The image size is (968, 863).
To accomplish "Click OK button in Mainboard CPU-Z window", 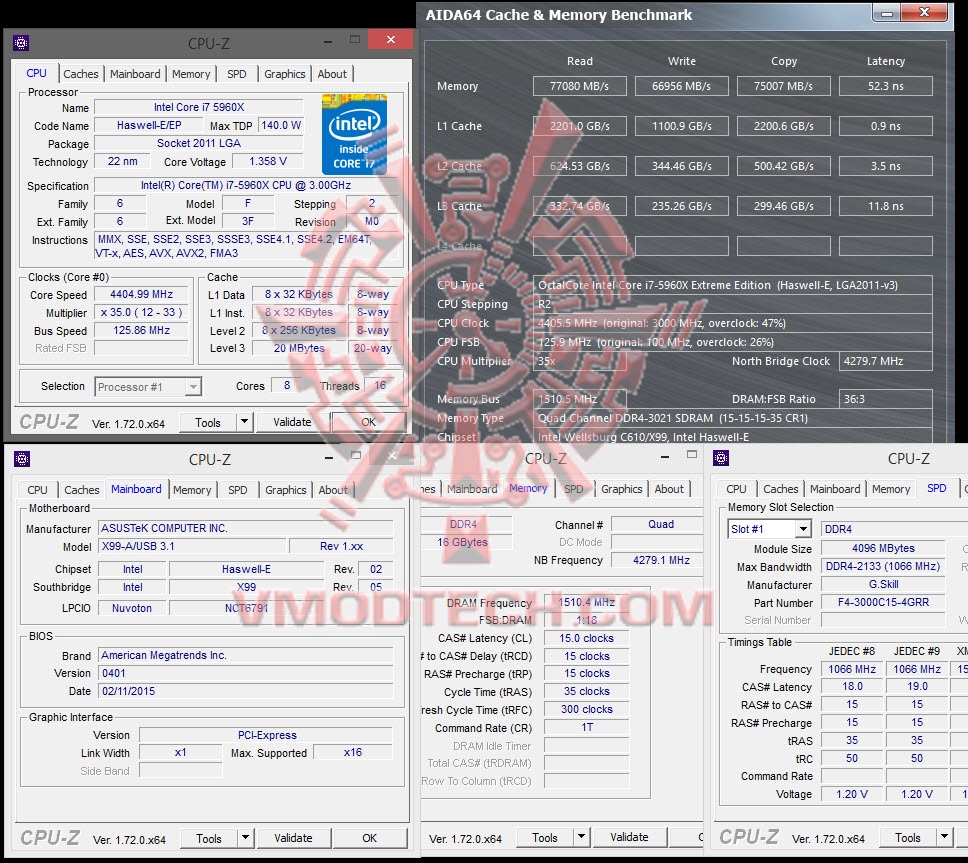I will point(370,838).
